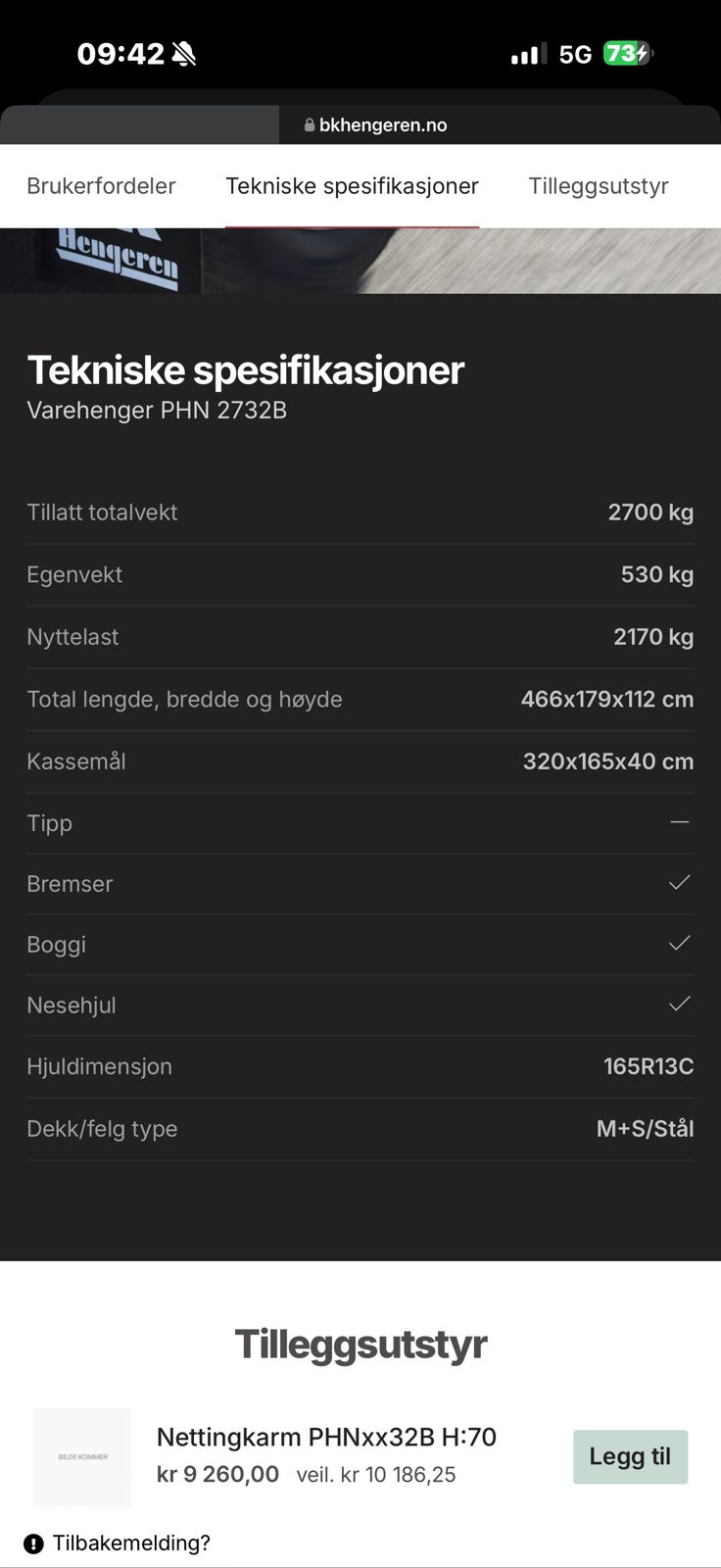Image resolution: width=721 pixels, height=1568 pixels.
Task: Click the Tilbakemelding? feedback link
Action: click(x=131, y=1543)
